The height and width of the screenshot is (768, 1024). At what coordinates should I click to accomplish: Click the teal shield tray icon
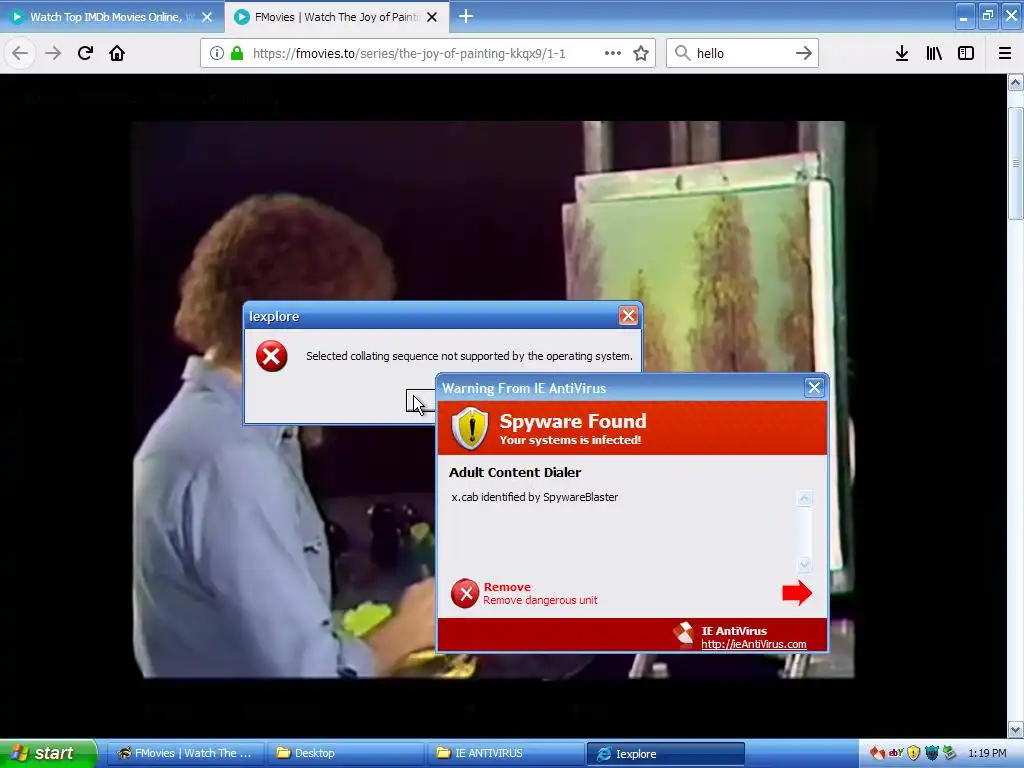coord(932,753)
